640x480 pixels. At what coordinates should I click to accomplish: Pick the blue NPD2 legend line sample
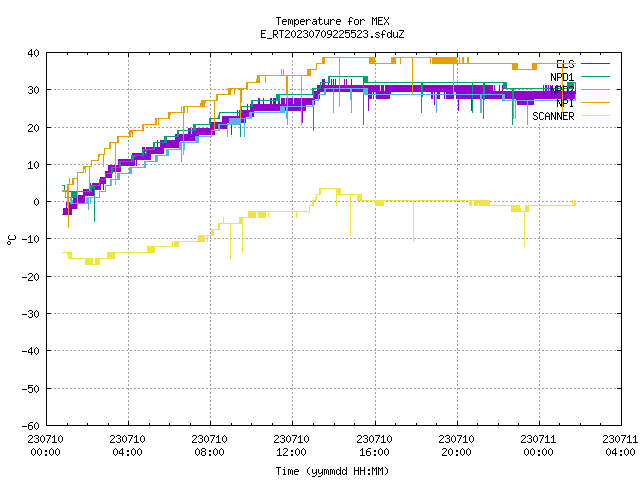tap(595, 89)
